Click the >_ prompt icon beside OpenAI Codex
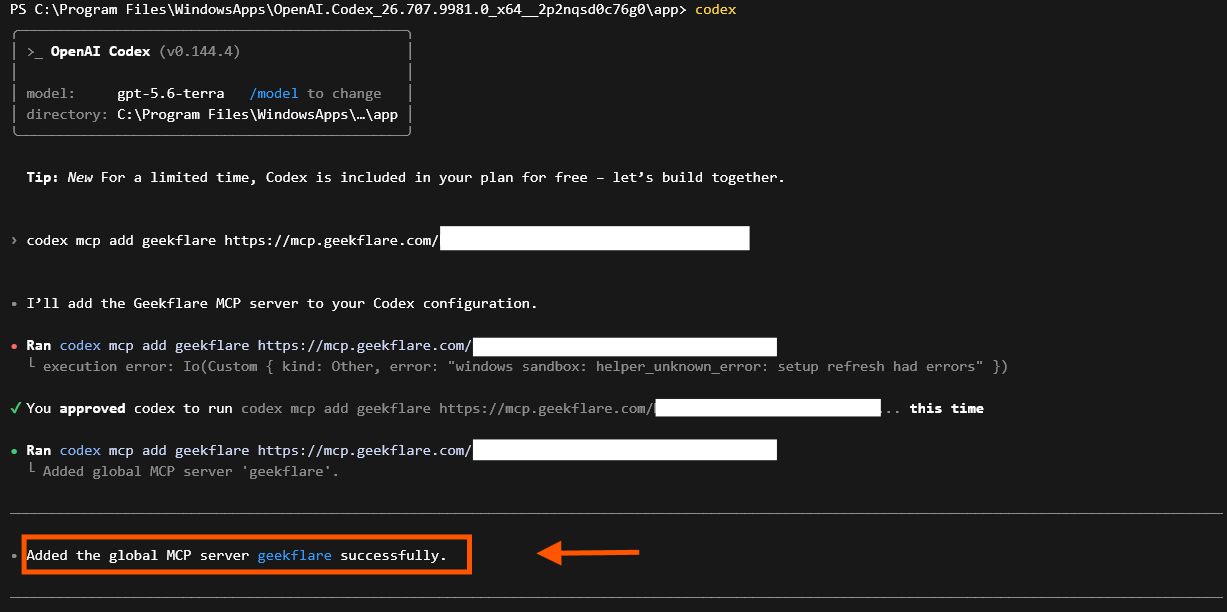The image size is (1227, 612). tap(34, 51)
